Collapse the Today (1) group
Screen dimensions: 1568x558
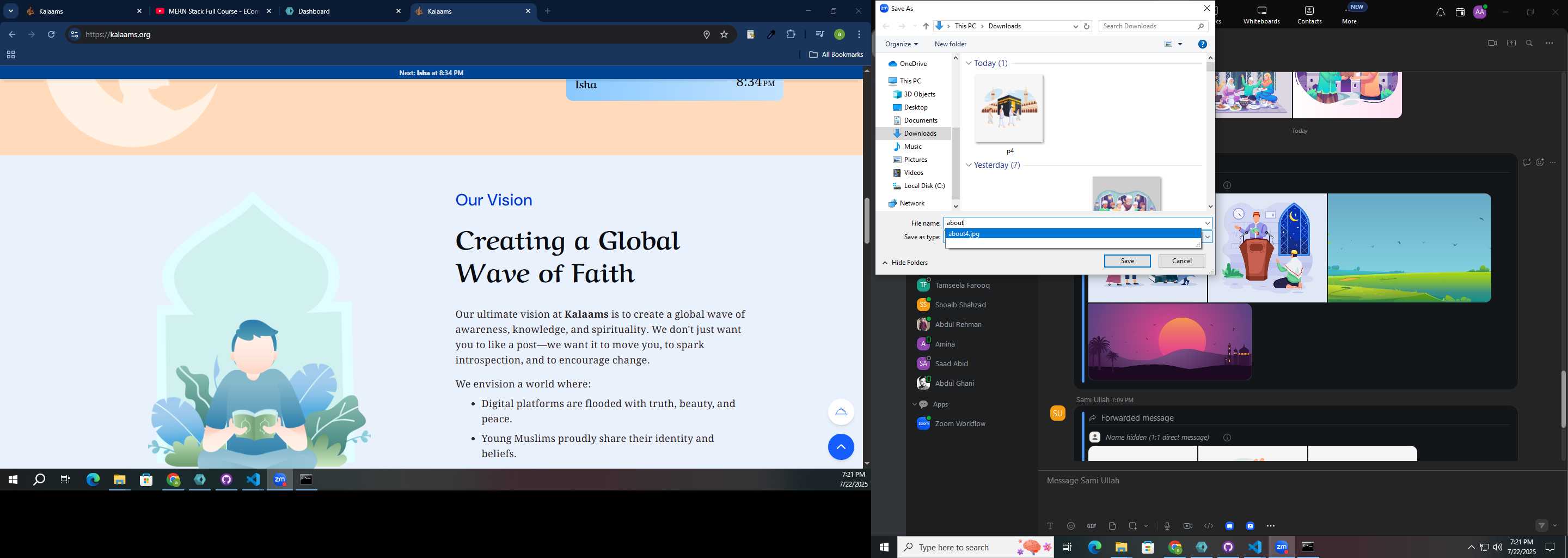point(969,63)
